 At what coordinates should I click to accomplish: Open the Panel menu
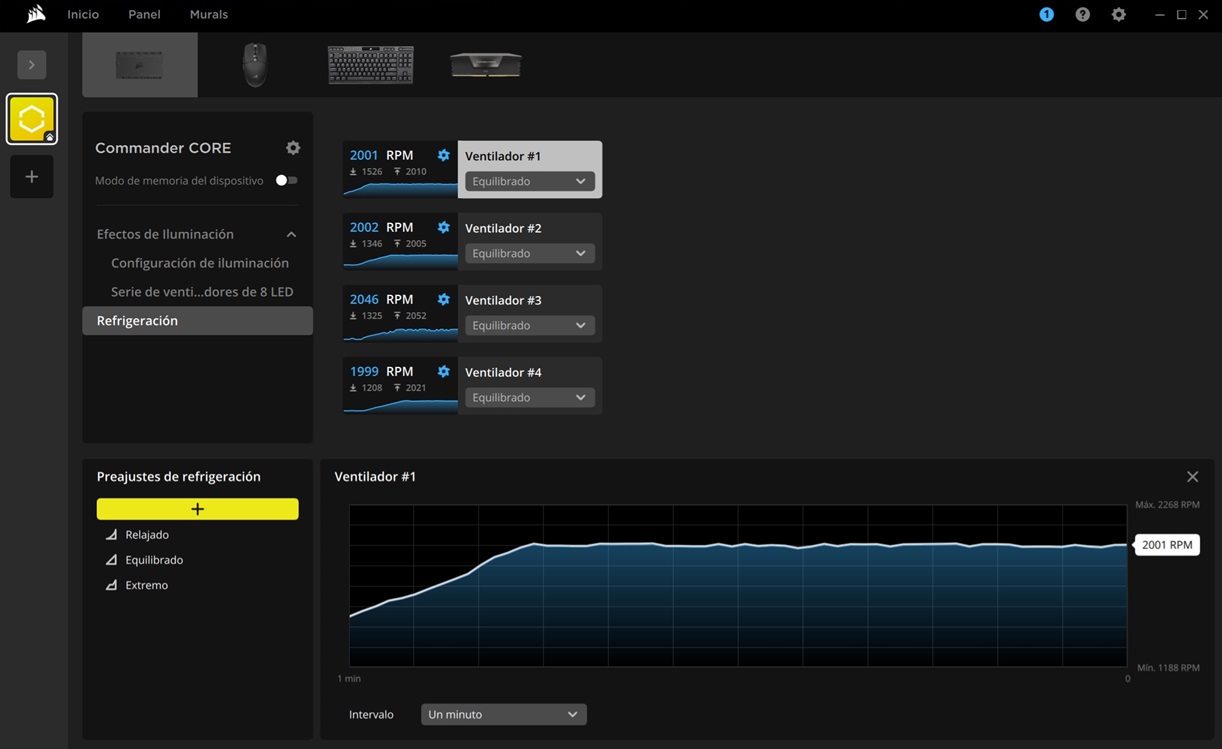click(x=144, y=15)
